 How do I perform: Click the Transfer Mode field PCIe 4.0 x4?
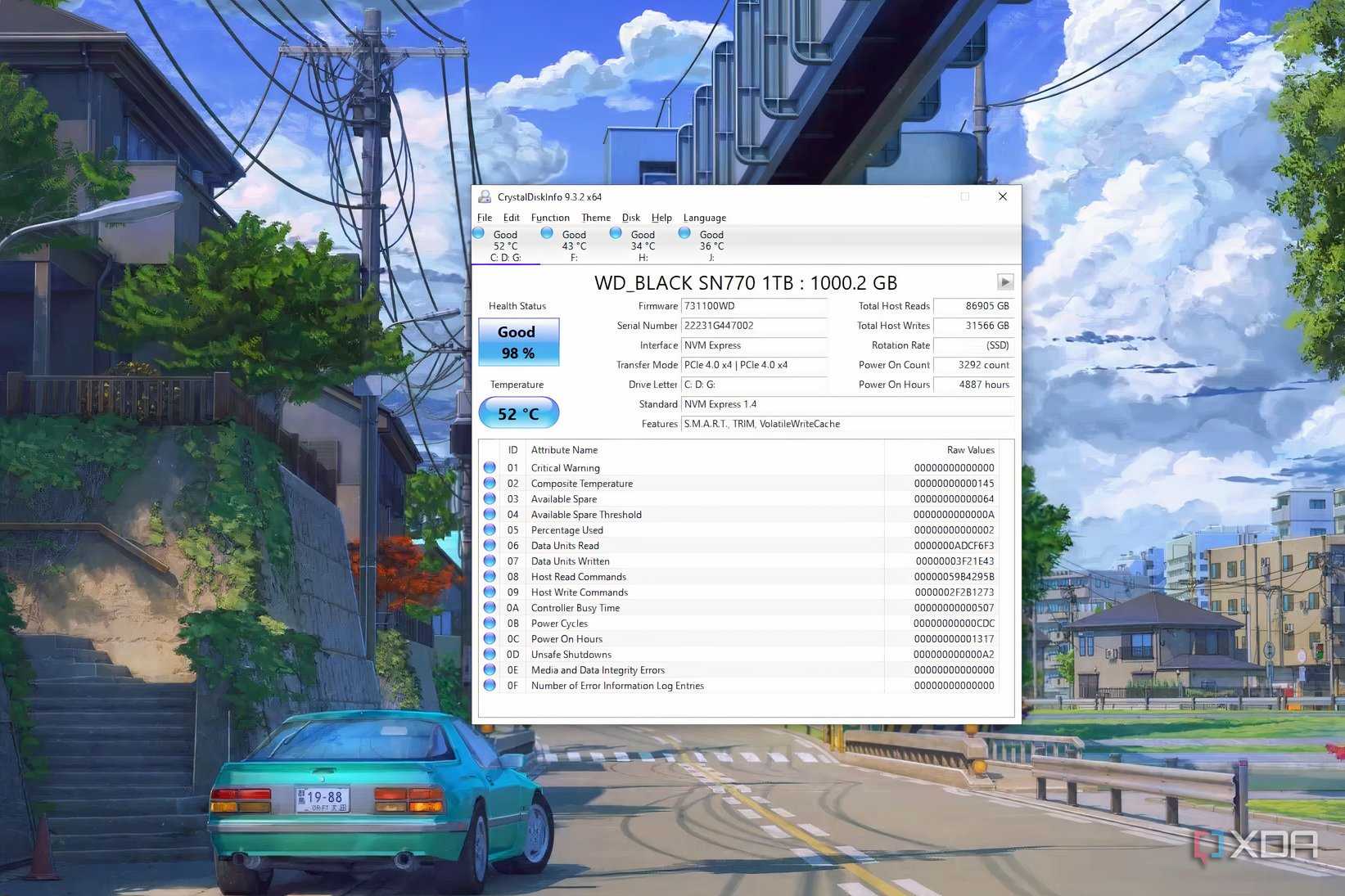click(754, 365)
